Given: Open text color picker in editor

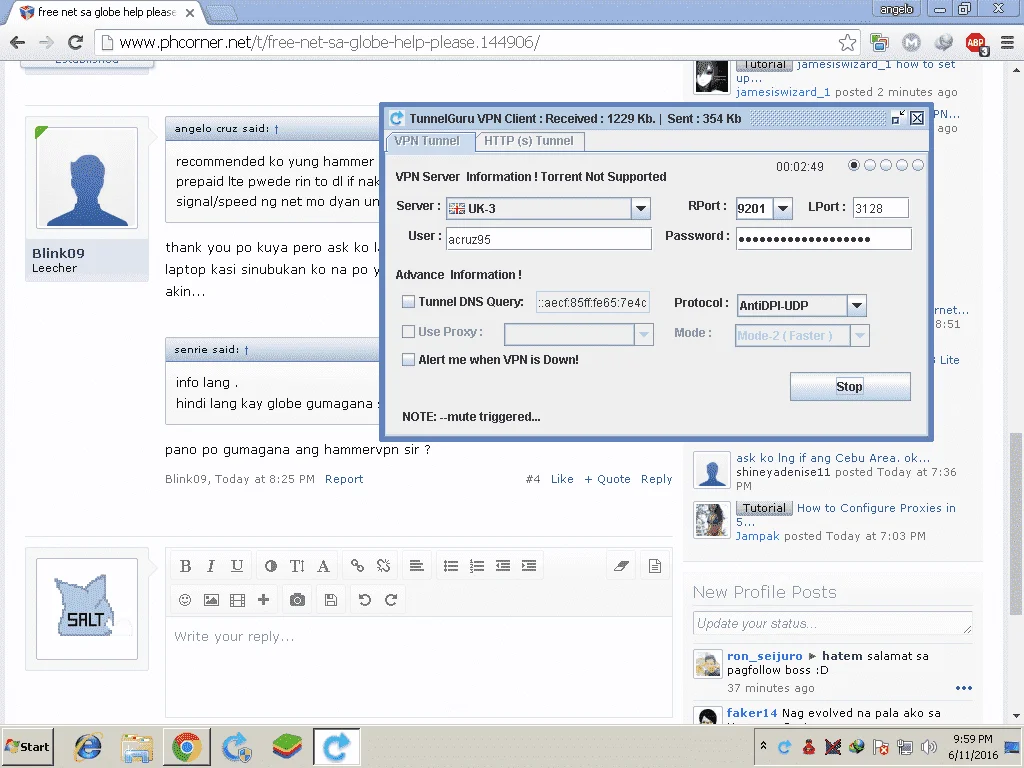Looking at the screenshot, I should 270,566.
